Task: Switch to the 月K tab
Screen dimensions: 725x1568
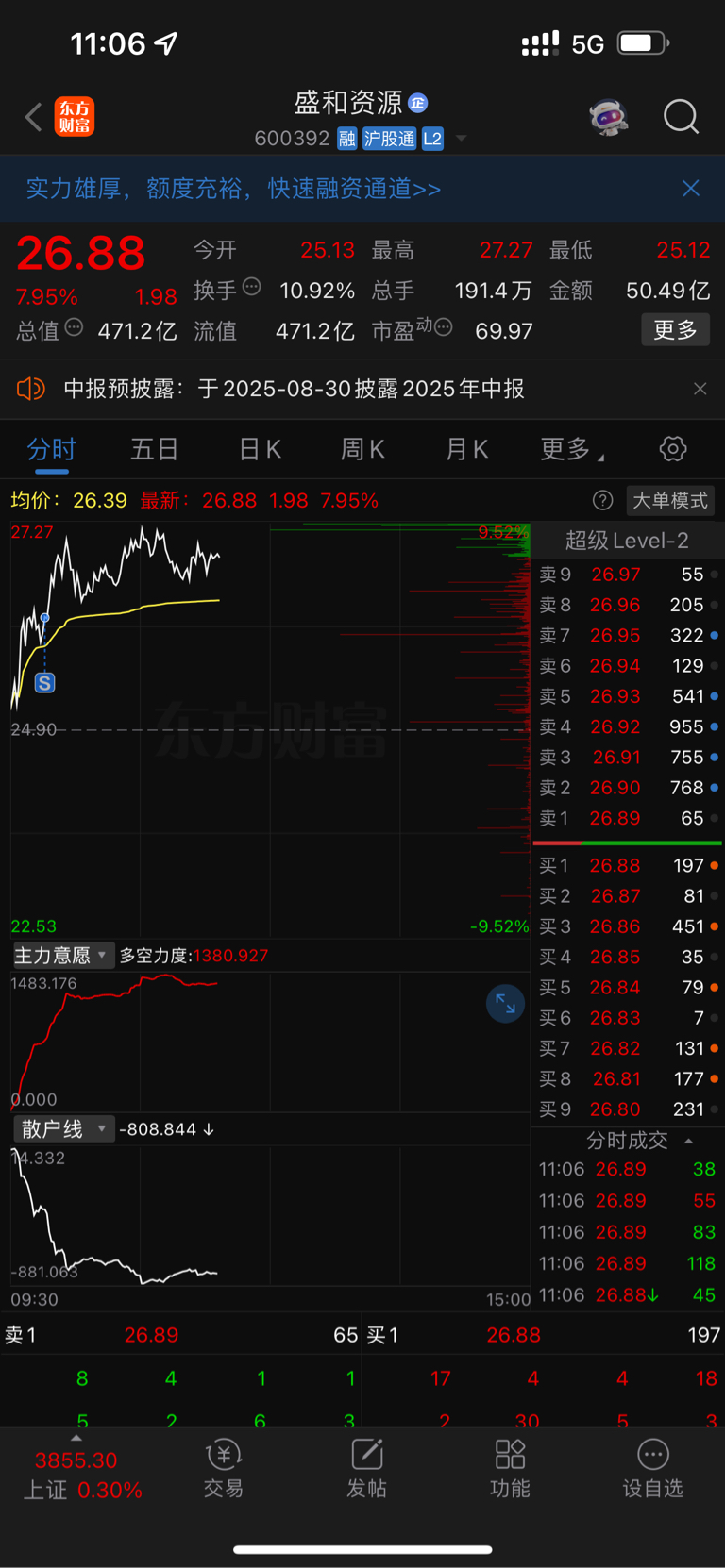Action: [466, 449]
